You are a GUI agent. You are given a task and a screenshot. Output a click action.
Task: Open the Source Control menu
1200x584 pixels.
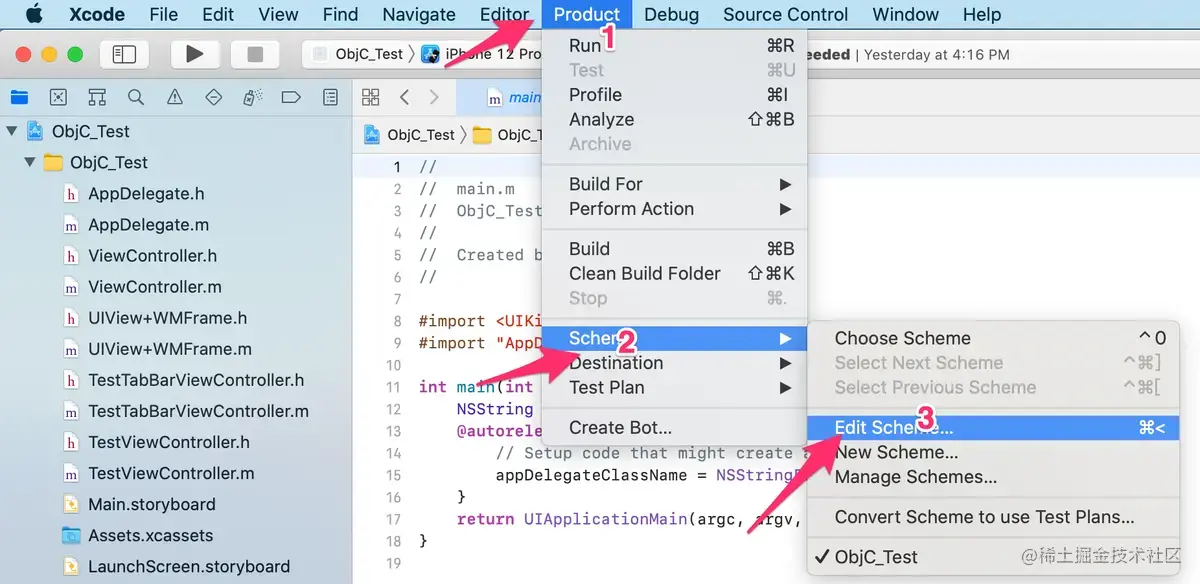pyautogui.click(x=786, y=14)
